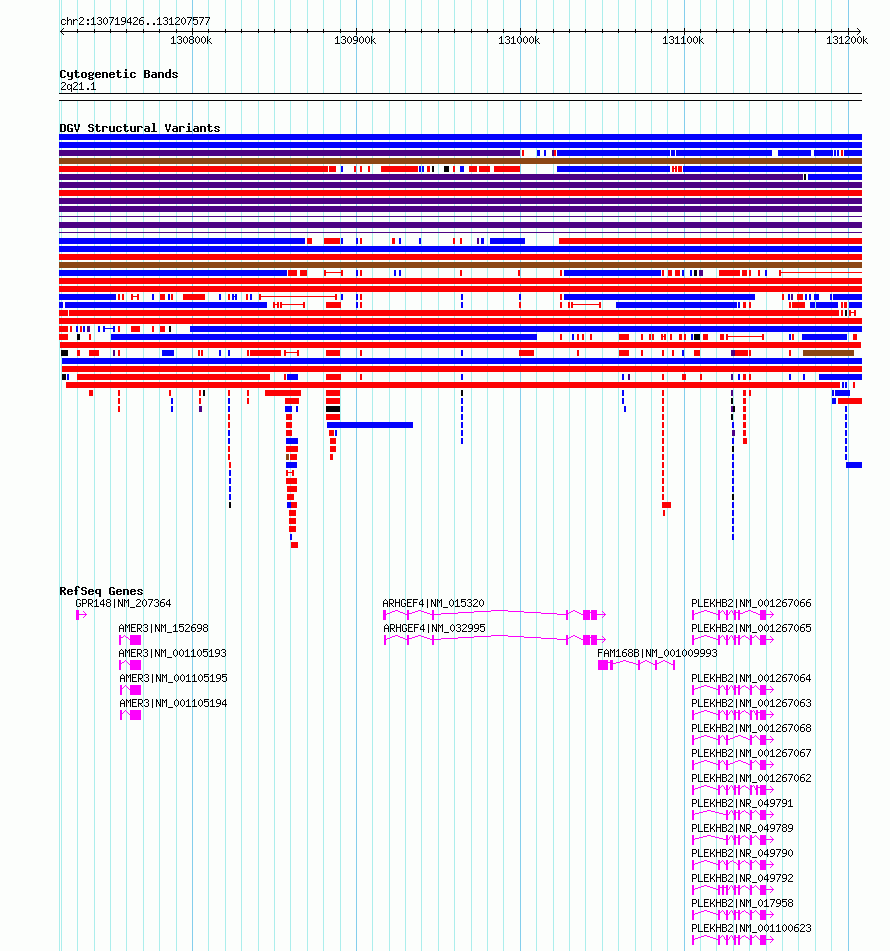Click the PLEKHB2|NM_001267065 transcript label
Image resolution: width=890 pixels, height=951 pixels.
tap(751, 628)
